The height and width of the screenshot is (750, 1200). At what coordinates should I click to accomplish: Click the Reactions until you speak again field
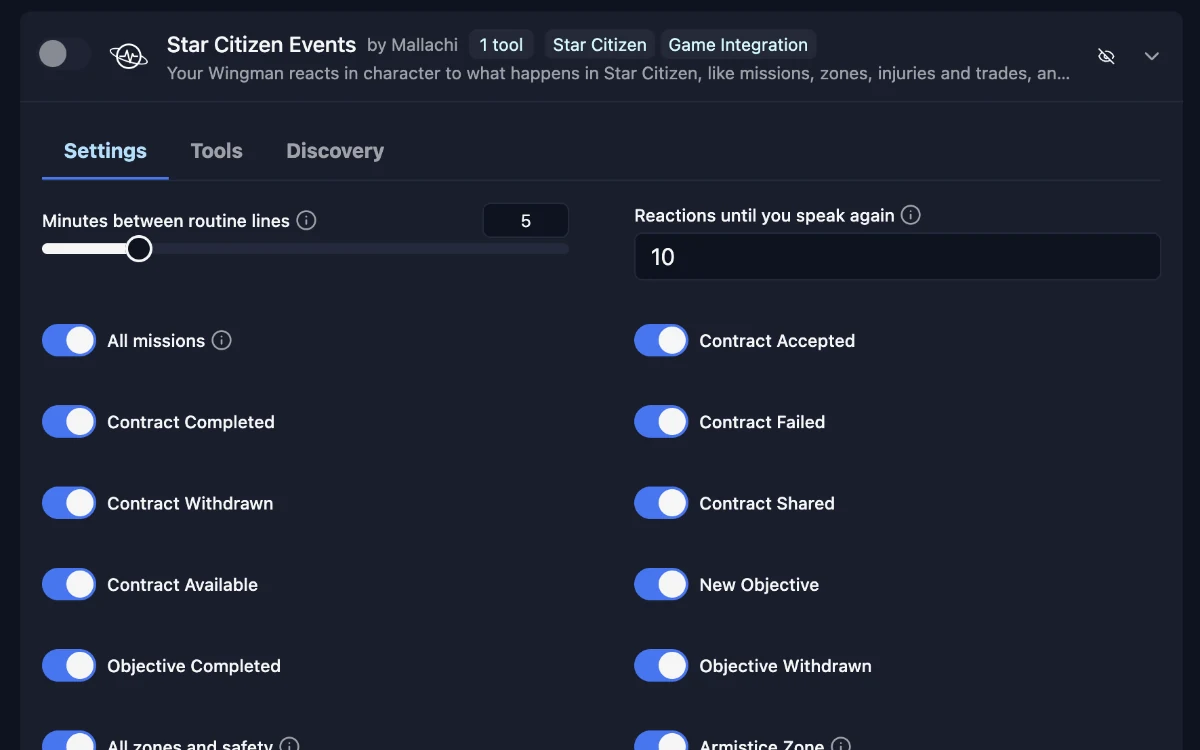point(897,257)
